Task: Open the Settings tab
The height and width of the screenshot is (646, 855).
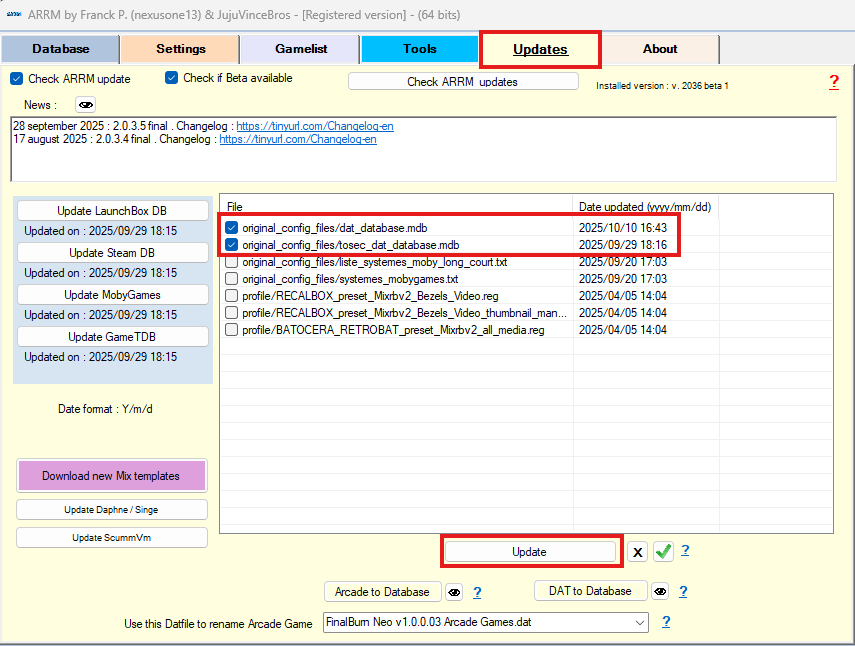Action: click(181, 49)
